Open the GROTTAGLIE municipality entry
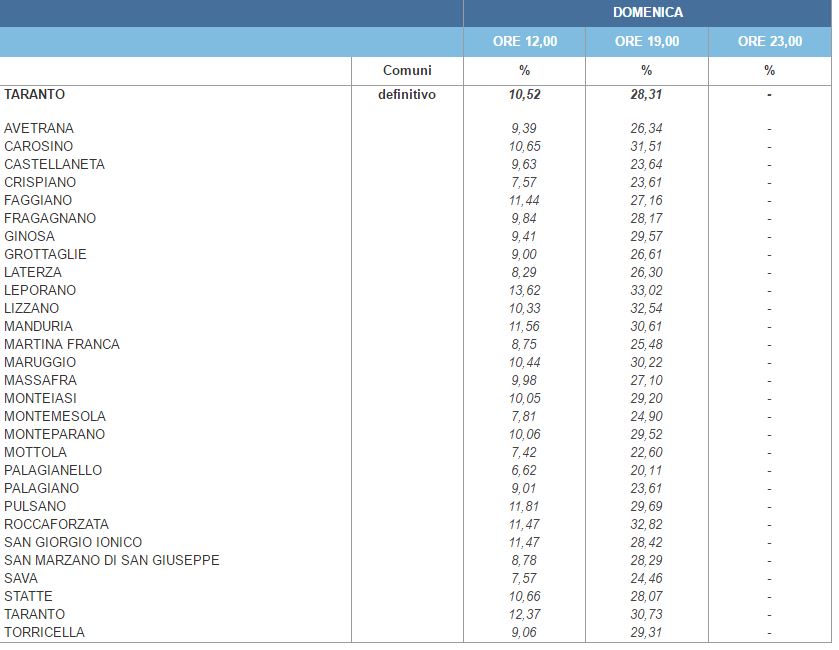Viewport: 839px width, 650px height. 45,255
